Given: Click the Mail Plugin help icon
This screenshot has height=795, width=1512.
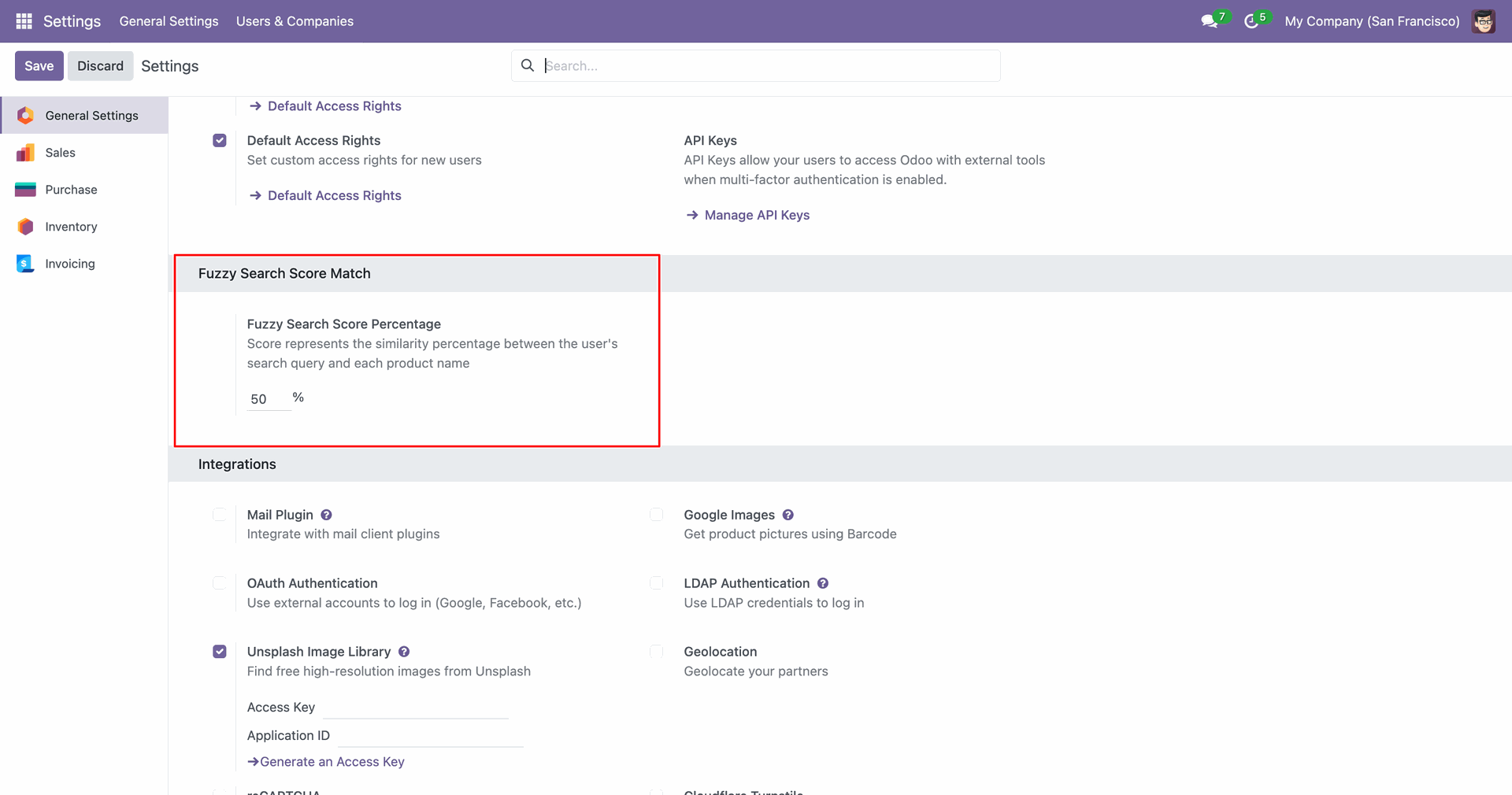Looking at the screenshot, I should [x=326, y=515].
